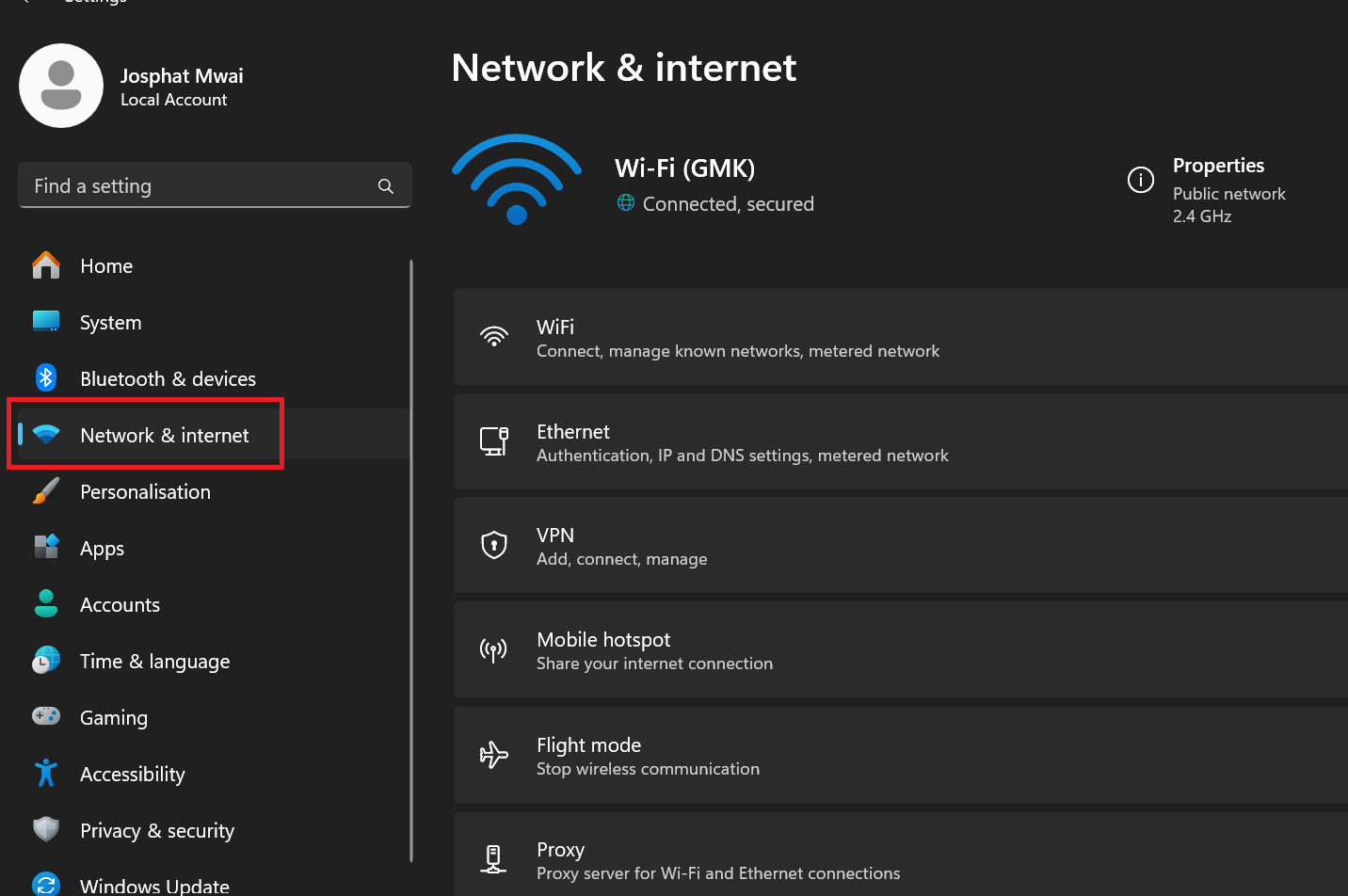Viewport: 1348px width, 896px height.
Task: Open the Mobile hotspot card
Action: pos(901,650)
